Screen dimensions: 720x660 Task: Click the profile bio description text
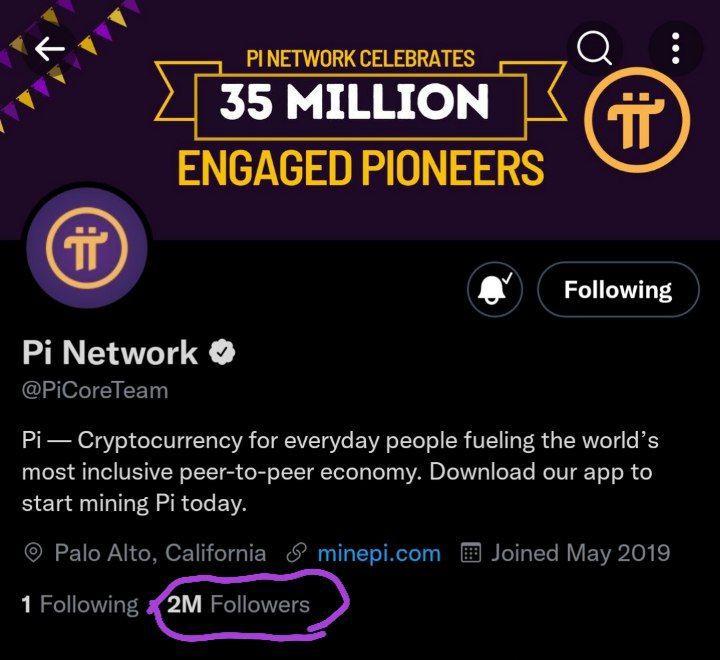click(340, 472)
